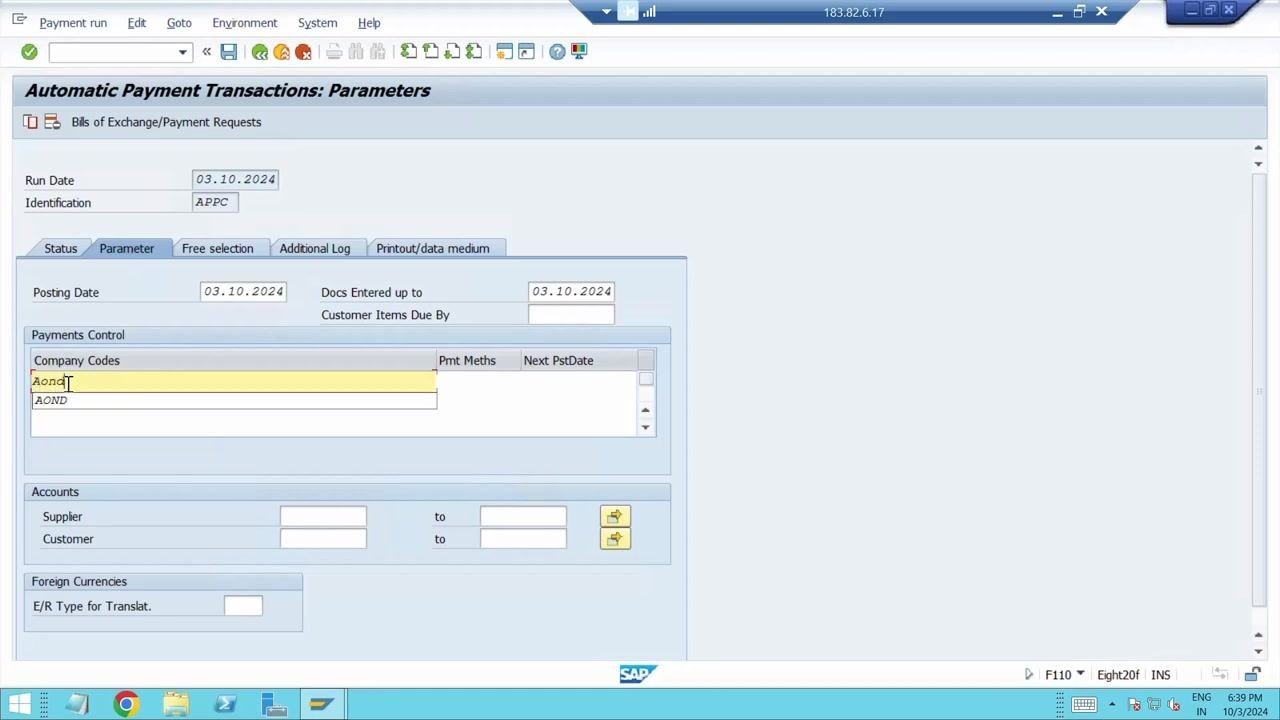The height and width of the screenshot is (720, 1280).
Task: Click the Find binoculars icon
Action: coord(356,51)
